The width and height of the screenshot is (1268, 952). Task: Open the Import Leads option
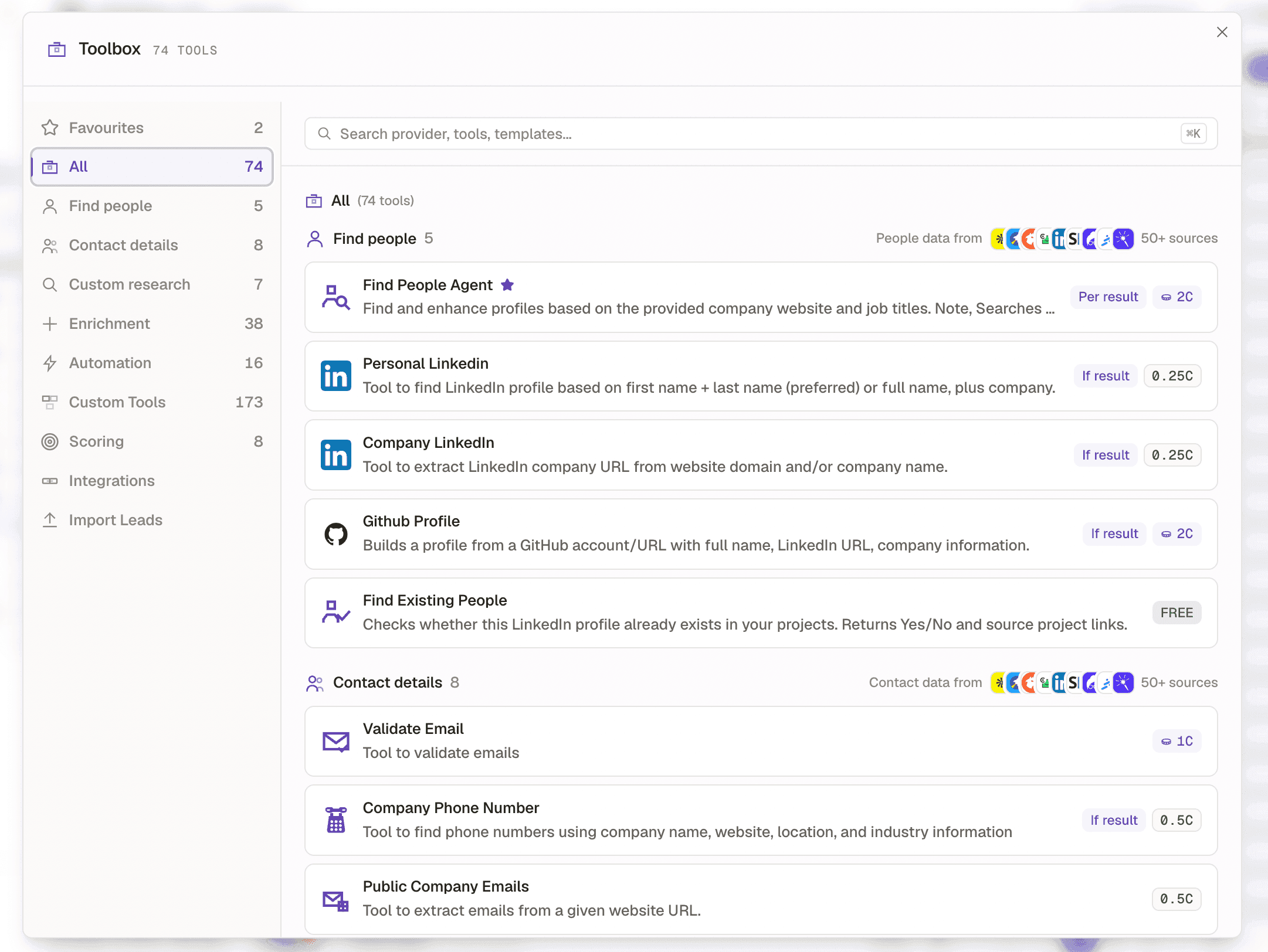click(x=152, y=520)
